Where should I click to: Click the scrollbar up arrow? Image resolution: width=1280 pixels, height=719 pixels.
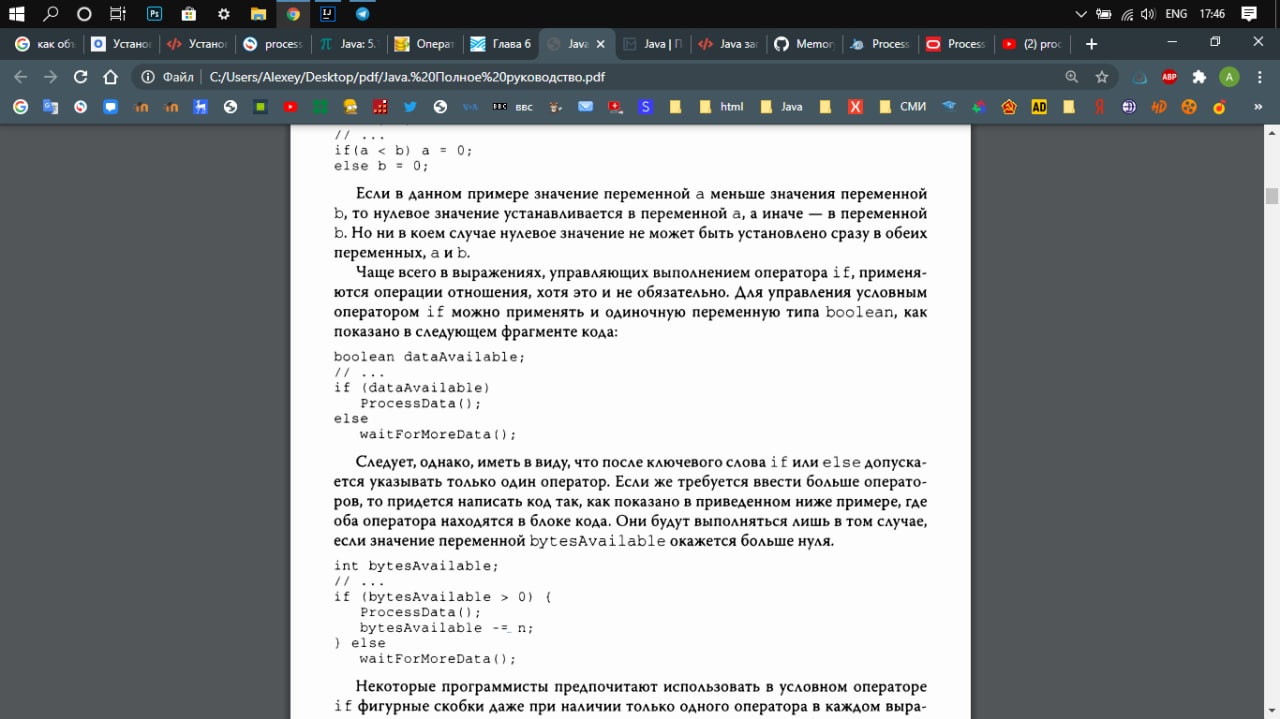tap(1272, 131)
